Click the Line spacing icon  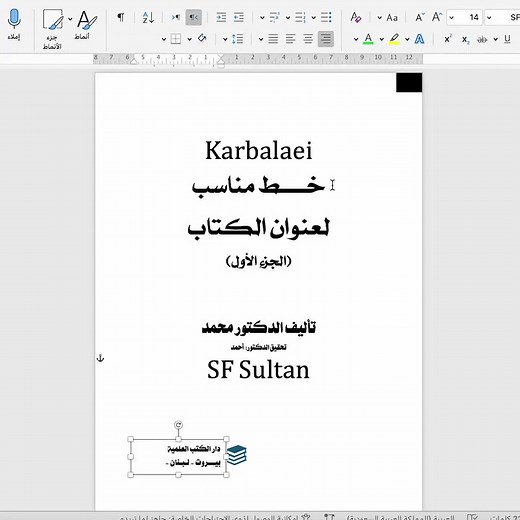[x=237, y=39]
